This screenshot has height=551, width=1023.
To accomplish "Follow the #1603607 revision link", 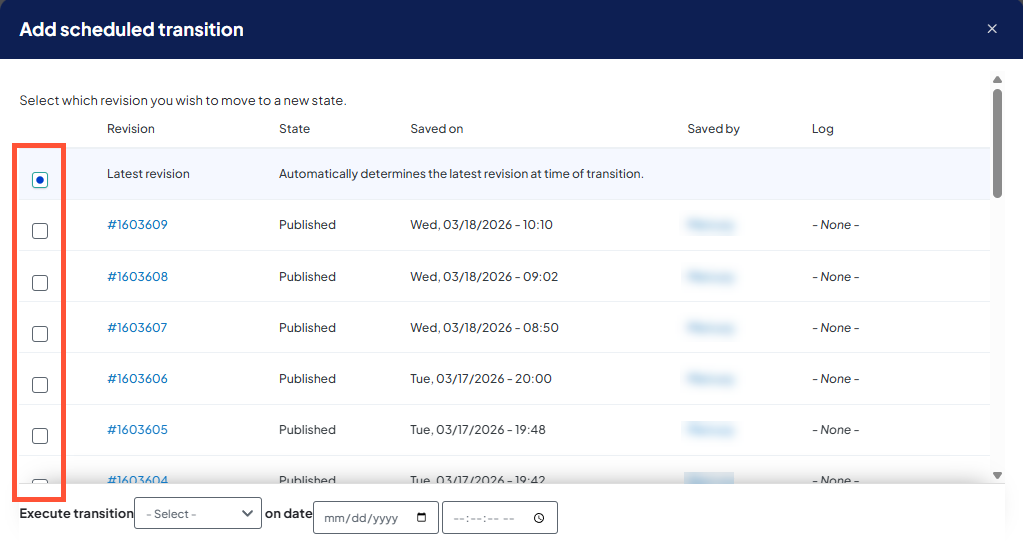I will click(x=137, y=327).
